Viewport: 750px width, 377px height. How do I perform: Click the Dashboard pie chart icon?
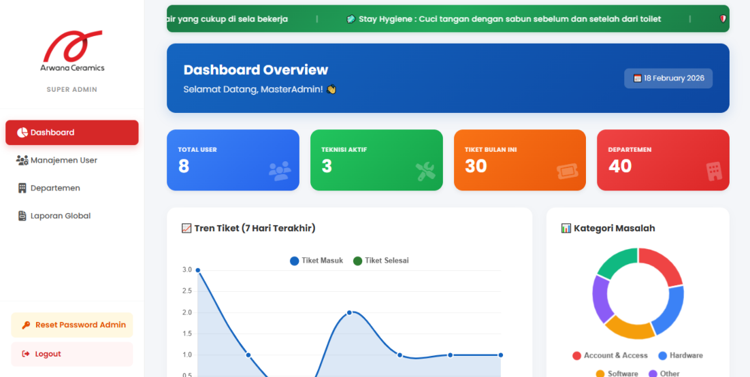click(22, 133)
